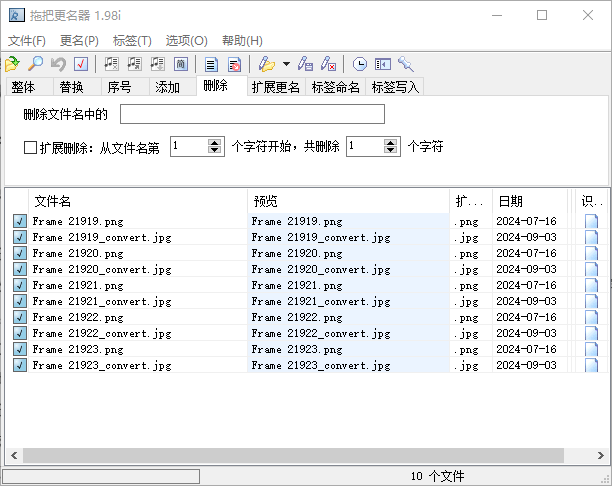Decrease the start character position spinner
612x486 pixels.
214,151
